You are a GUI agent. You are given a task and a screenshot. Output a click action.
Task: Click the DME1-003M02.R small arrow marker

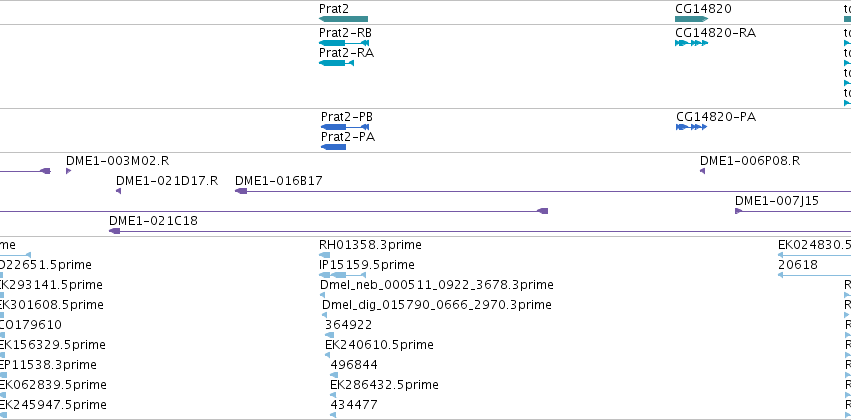(x=68, y=171)
